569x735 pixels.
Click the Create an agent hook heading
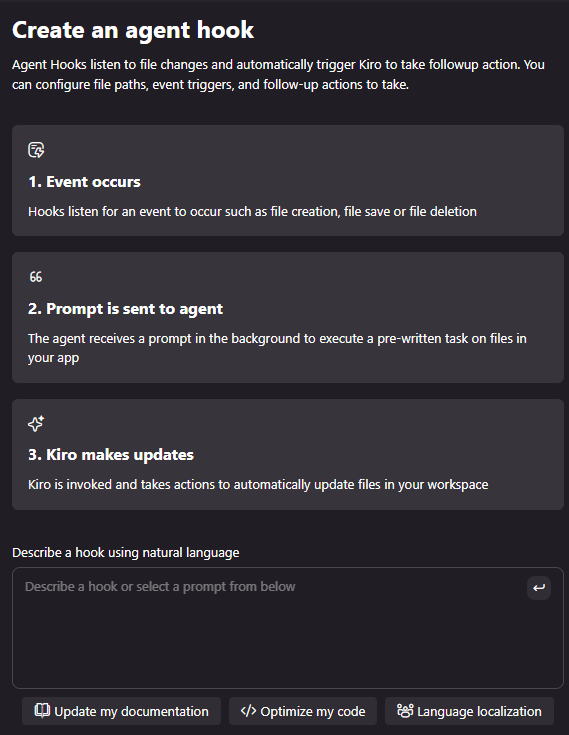click(133, 30)
